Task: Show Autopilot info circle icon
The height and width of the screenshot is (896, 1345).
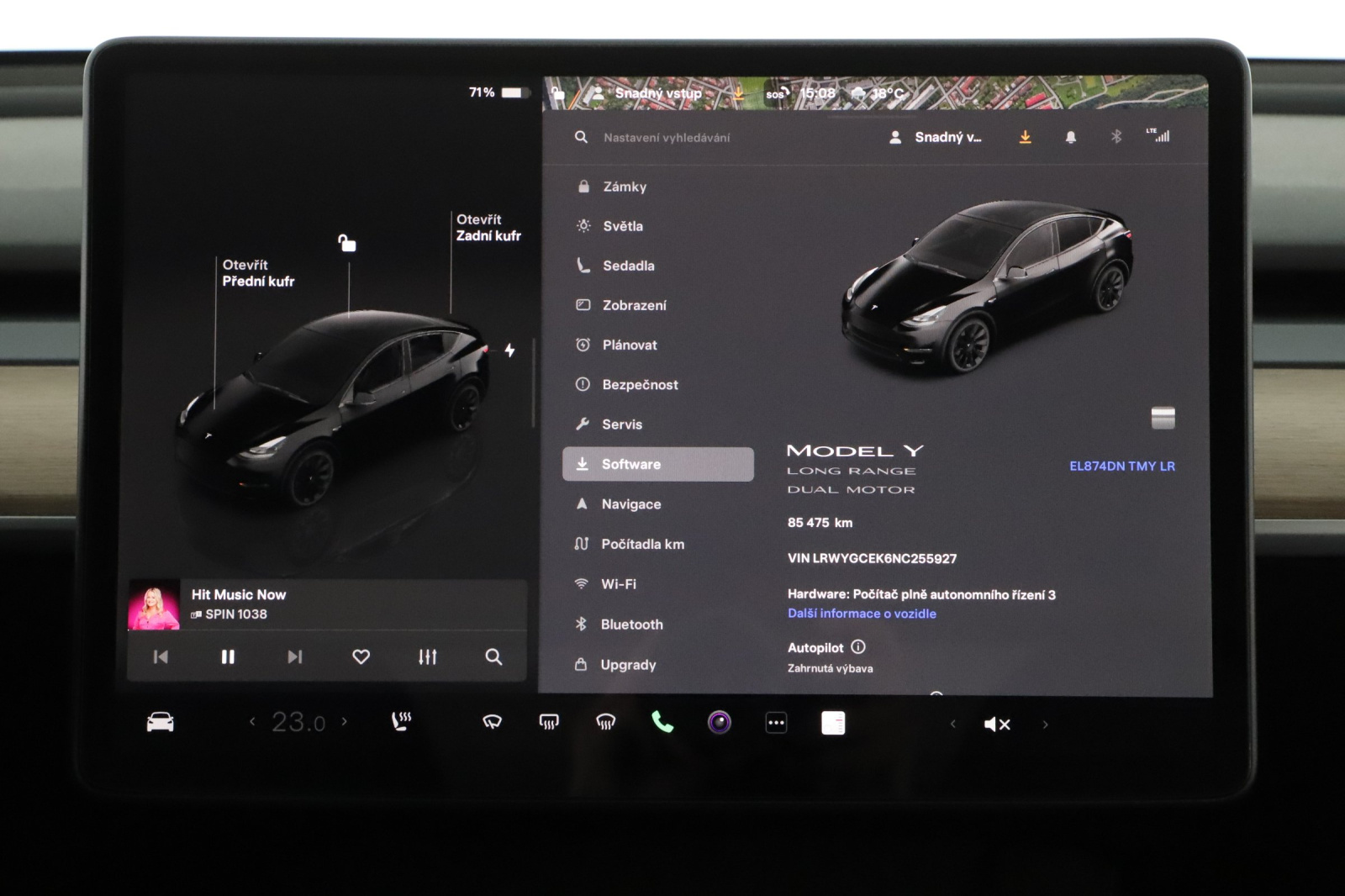Action: coord(858,647)
